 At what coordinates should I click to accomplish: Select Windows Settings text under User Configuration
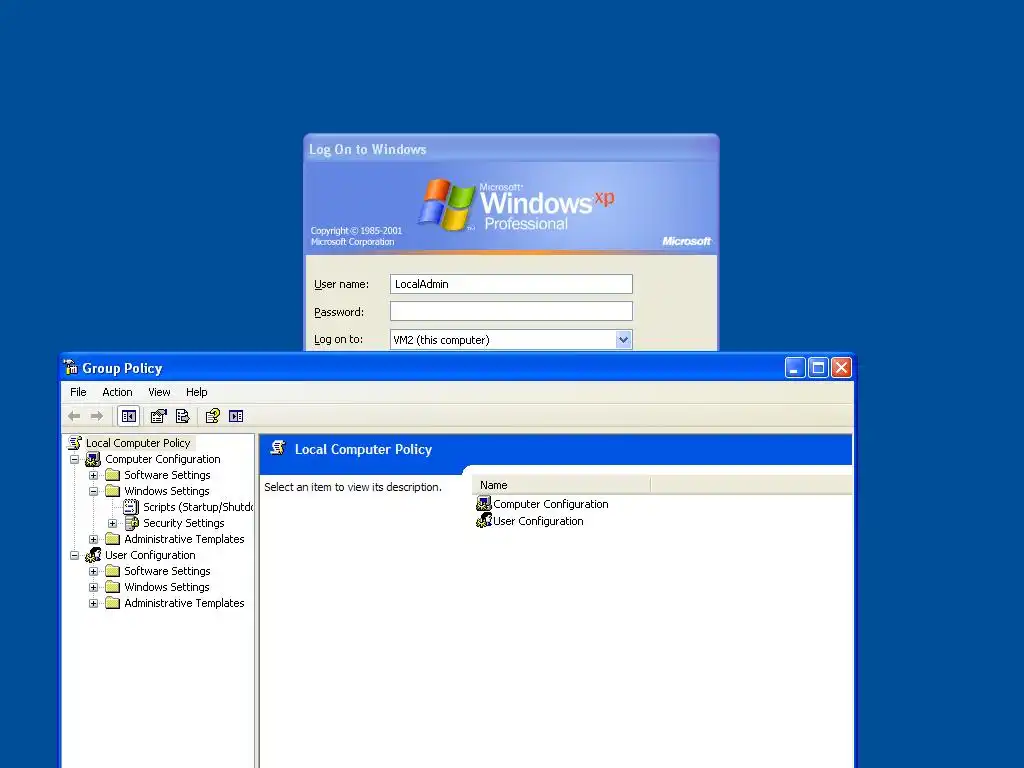coord(167,587)
